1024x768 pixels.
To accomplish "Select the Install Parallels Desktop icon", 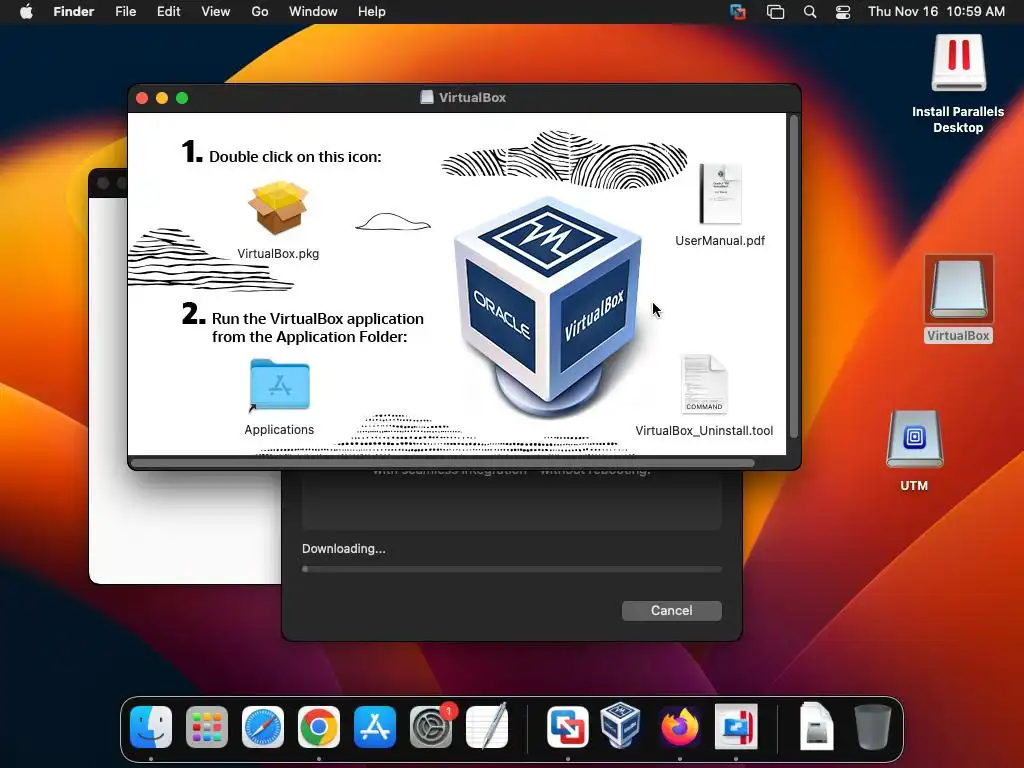I will 958,63.
